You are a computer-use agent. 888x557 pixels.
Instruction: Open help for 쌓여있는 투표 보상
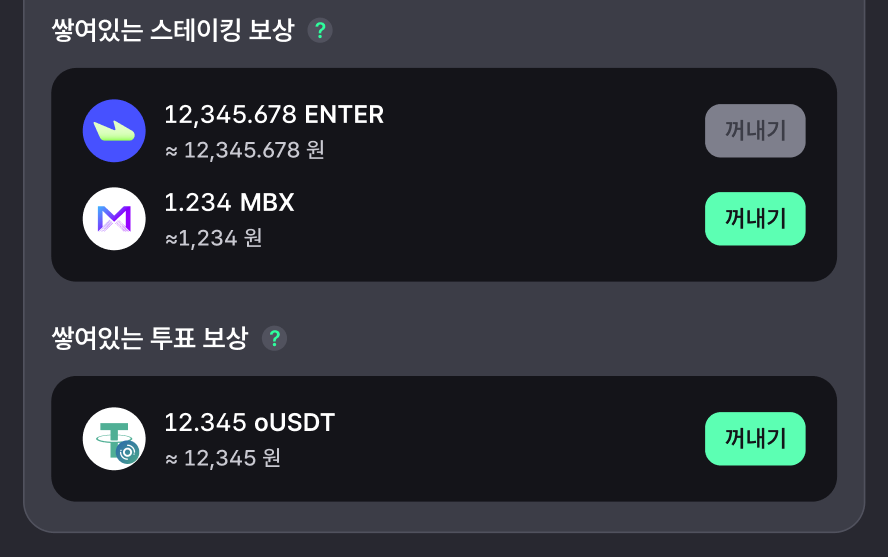point(275,339)
